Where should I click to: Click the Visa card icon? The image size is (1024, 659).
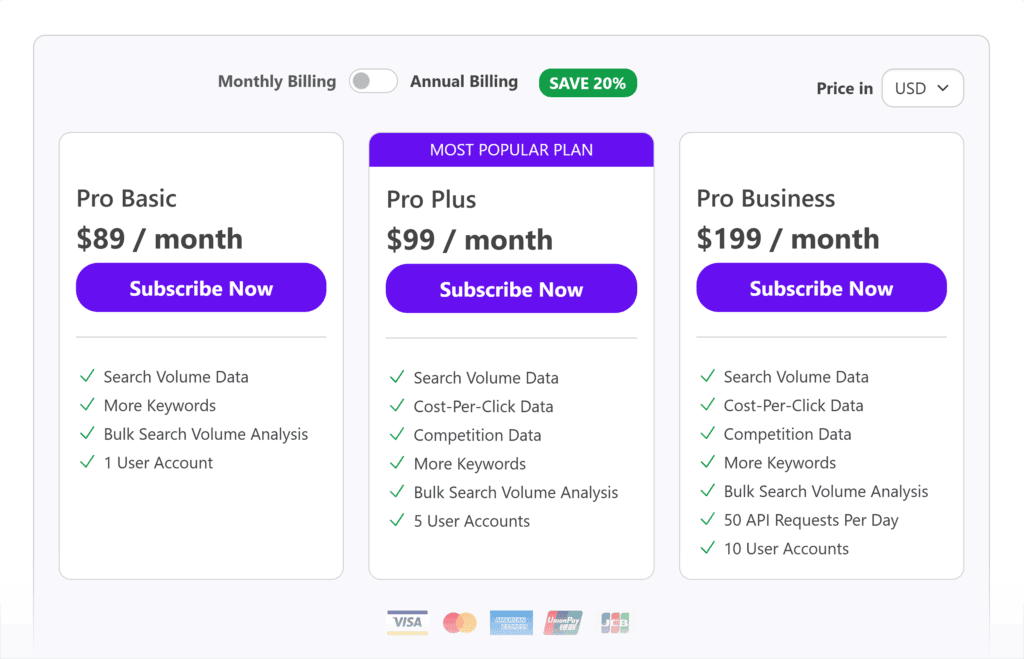tap(407, 623)
